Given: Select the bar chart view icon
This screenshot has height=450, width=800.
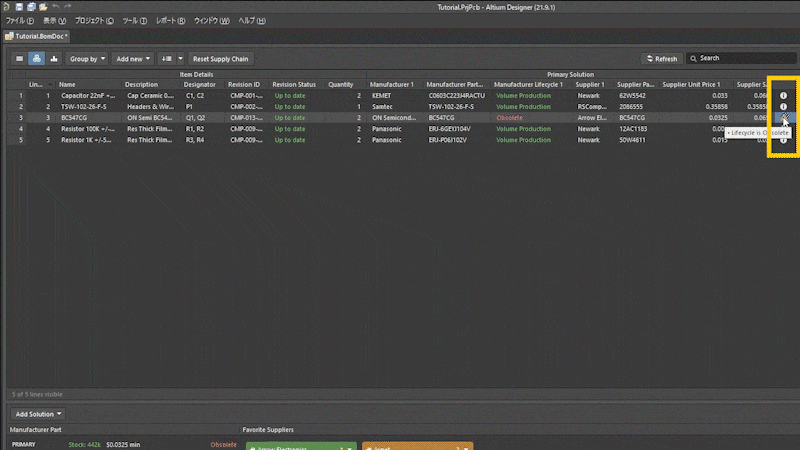Looking at the screenshot, I should tap(54, 59).
